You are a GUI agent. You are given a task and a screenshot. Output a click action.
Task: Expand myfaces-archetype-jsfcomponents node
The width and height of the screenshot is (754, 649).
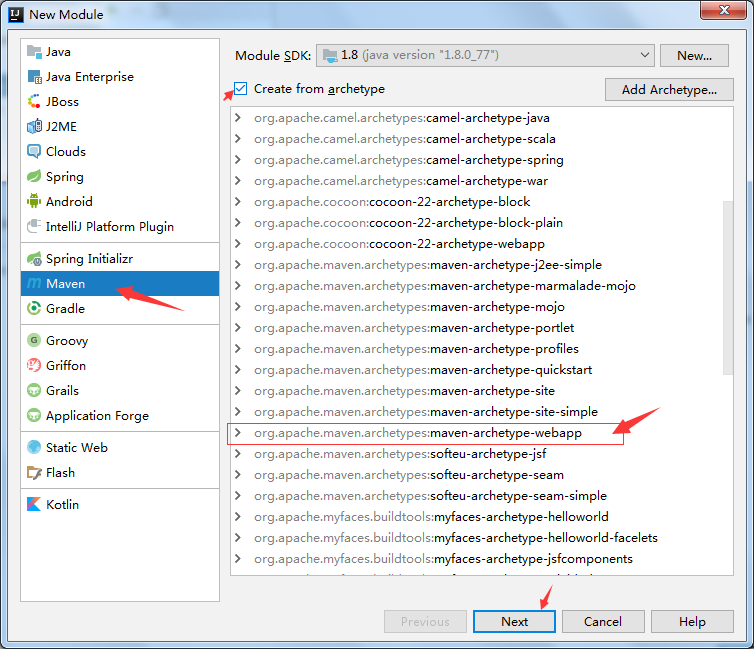click(x=238, y=559)
